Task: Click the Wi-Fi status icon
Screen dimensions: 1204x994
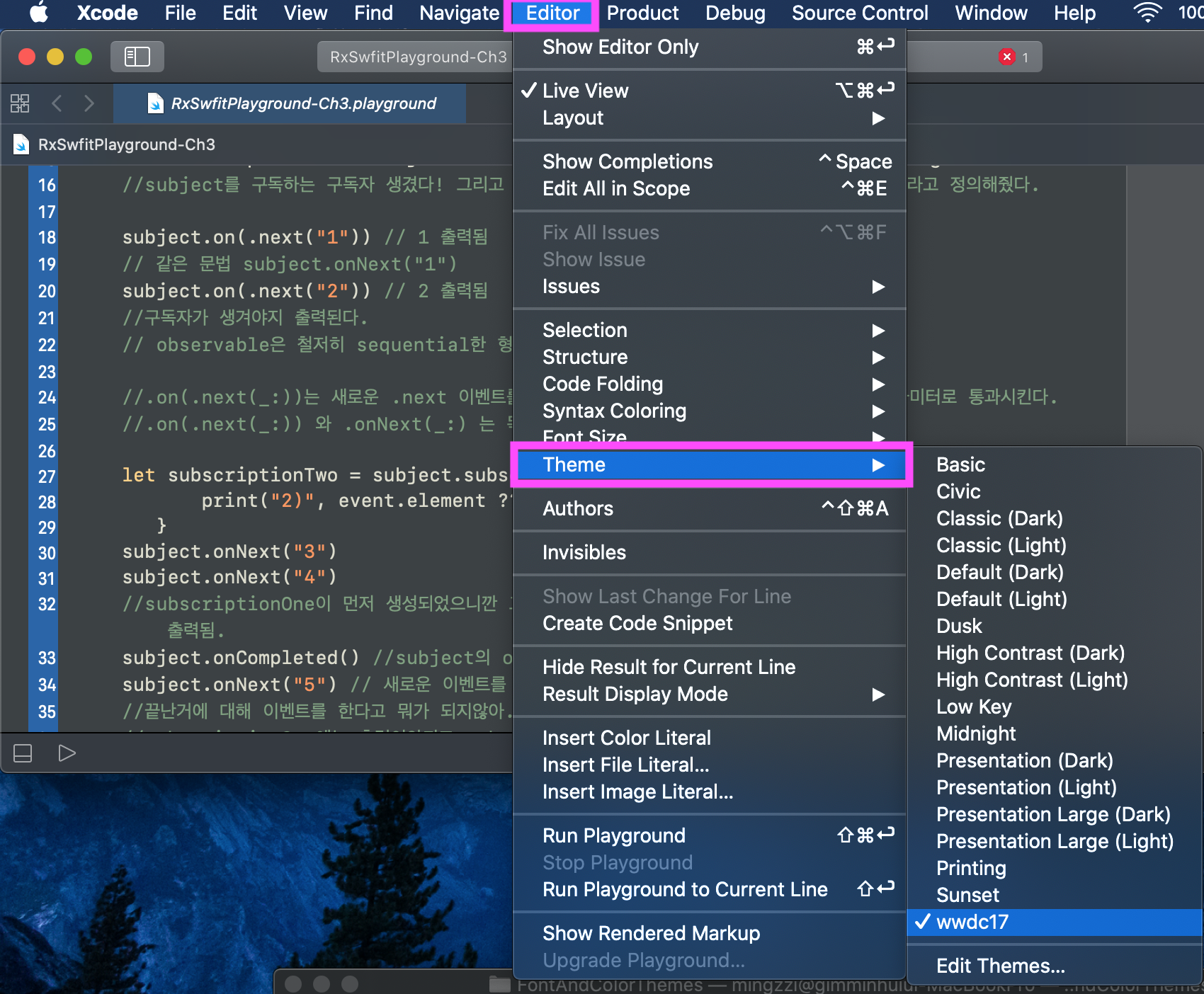Action: [x=1147, y=13]
